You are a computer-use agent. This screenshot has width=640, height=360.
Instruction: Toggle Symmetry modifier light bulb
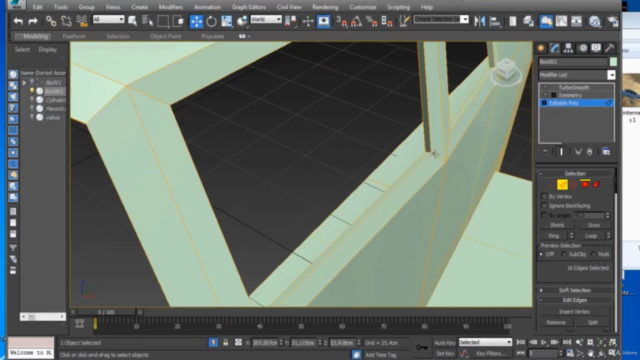point(546,96)
